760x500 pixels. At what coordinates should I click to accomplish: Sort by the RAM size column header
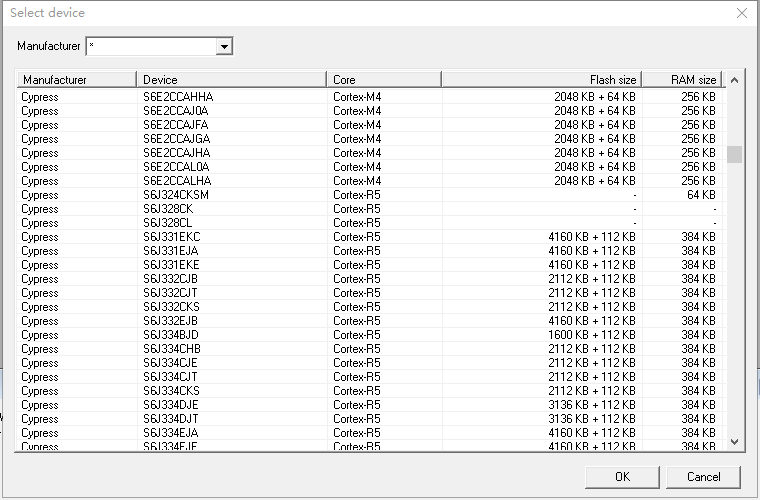coord(682,79)
